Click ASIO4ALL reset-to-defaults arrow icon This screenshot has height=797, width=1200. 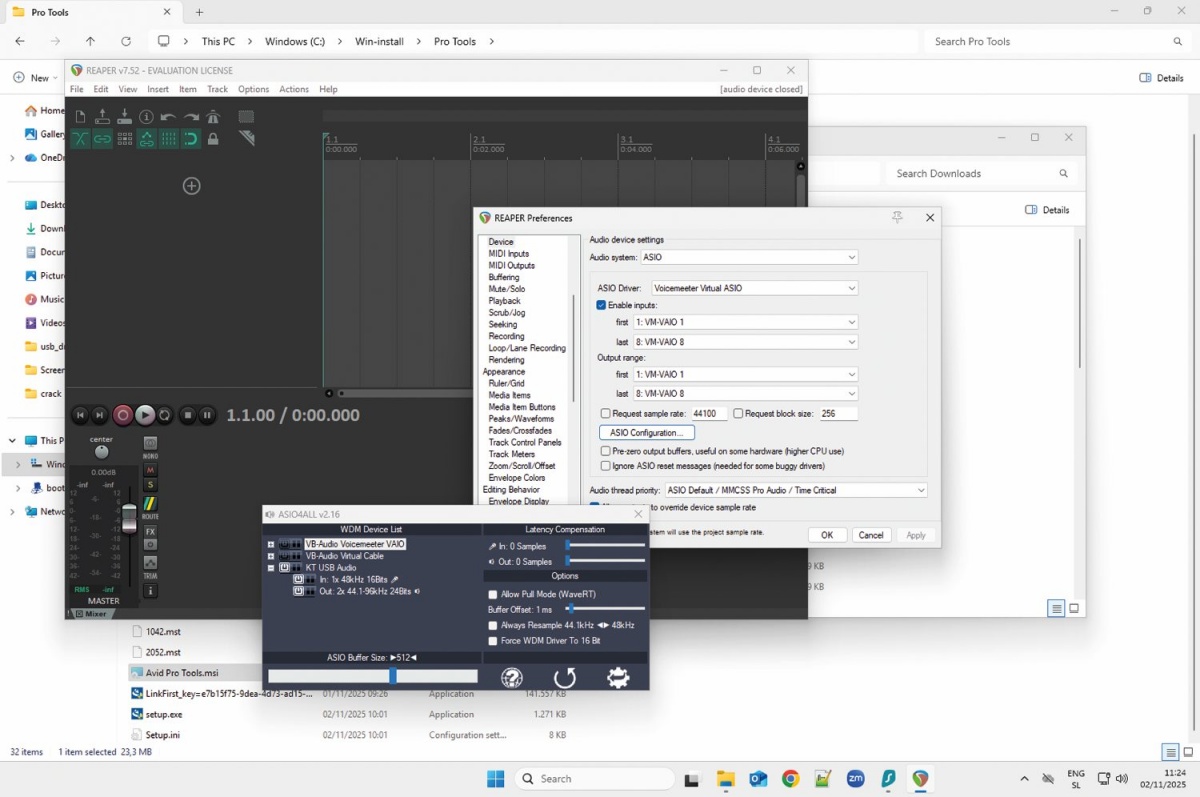pyautogui.click(x=565, y=678)
